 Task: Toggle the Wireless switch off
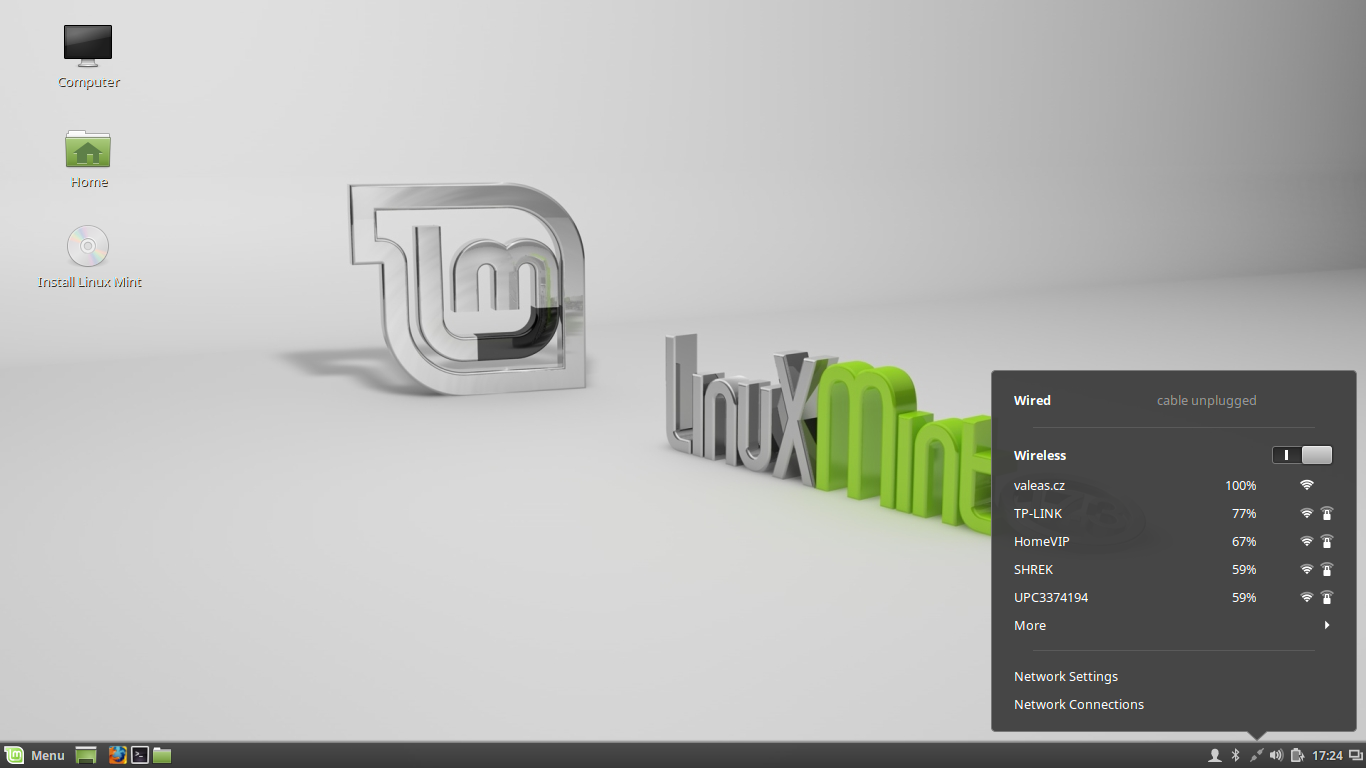(1302, 455)
